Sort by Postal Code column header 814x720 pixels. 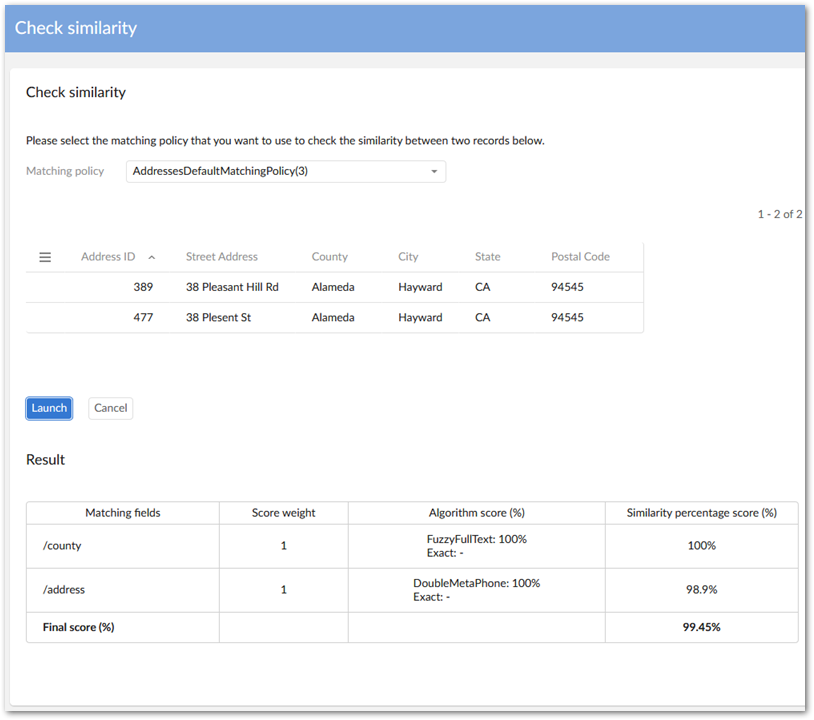[580, 257]
